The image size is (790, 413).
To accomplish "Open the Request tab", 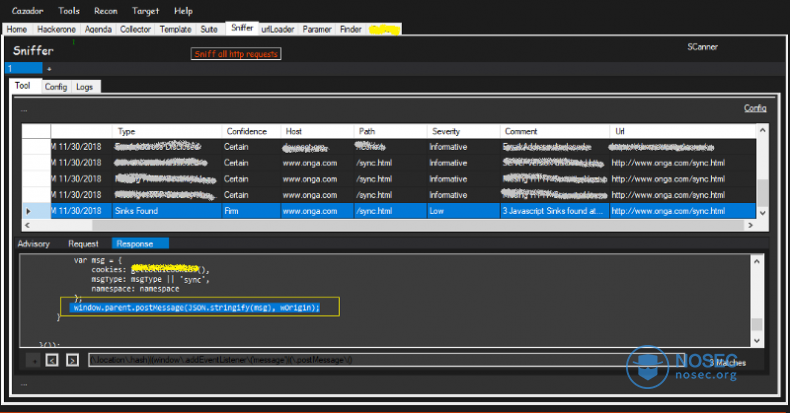I will pos(83,244).
